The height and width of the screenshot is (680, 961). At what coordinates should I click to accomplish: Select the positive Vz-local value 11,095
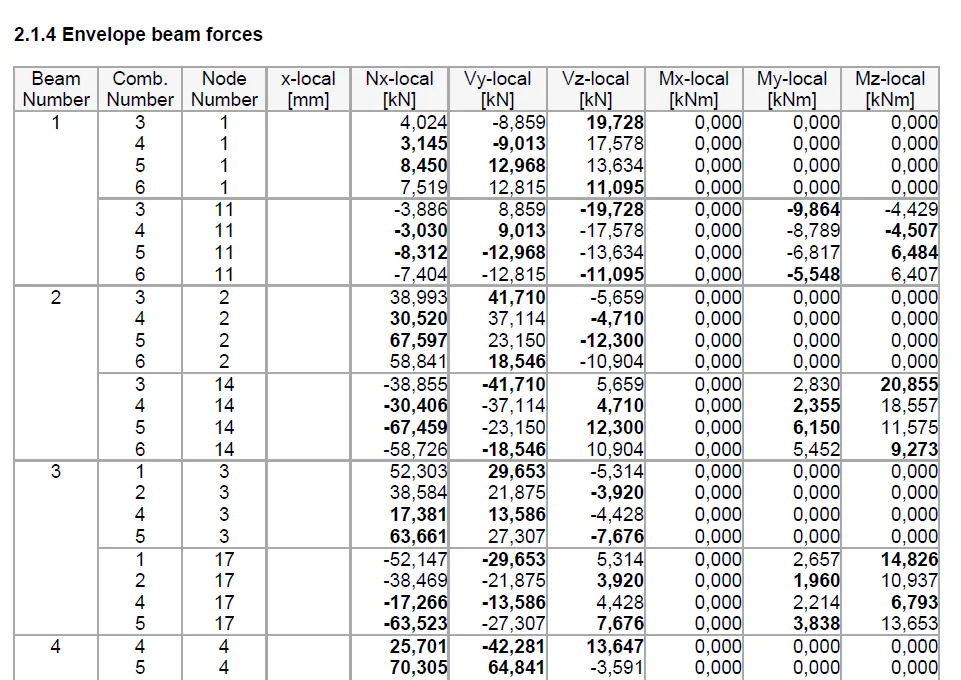615,187
